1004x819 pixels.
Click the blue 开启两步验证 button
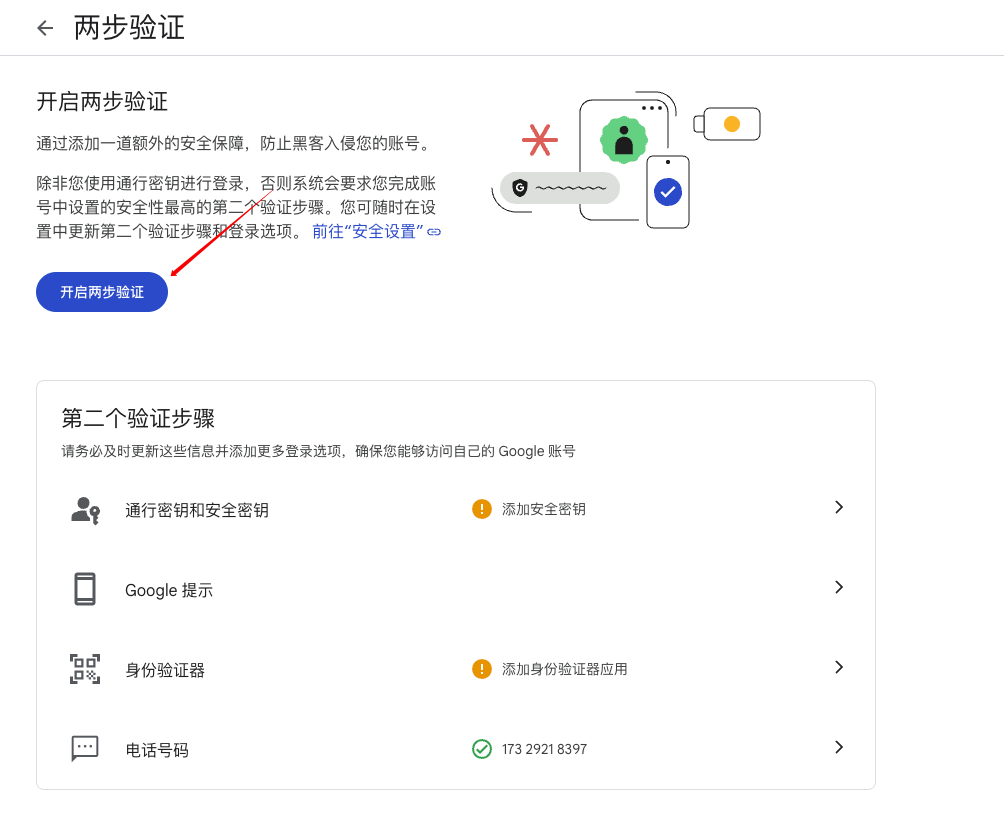point(102,292)
